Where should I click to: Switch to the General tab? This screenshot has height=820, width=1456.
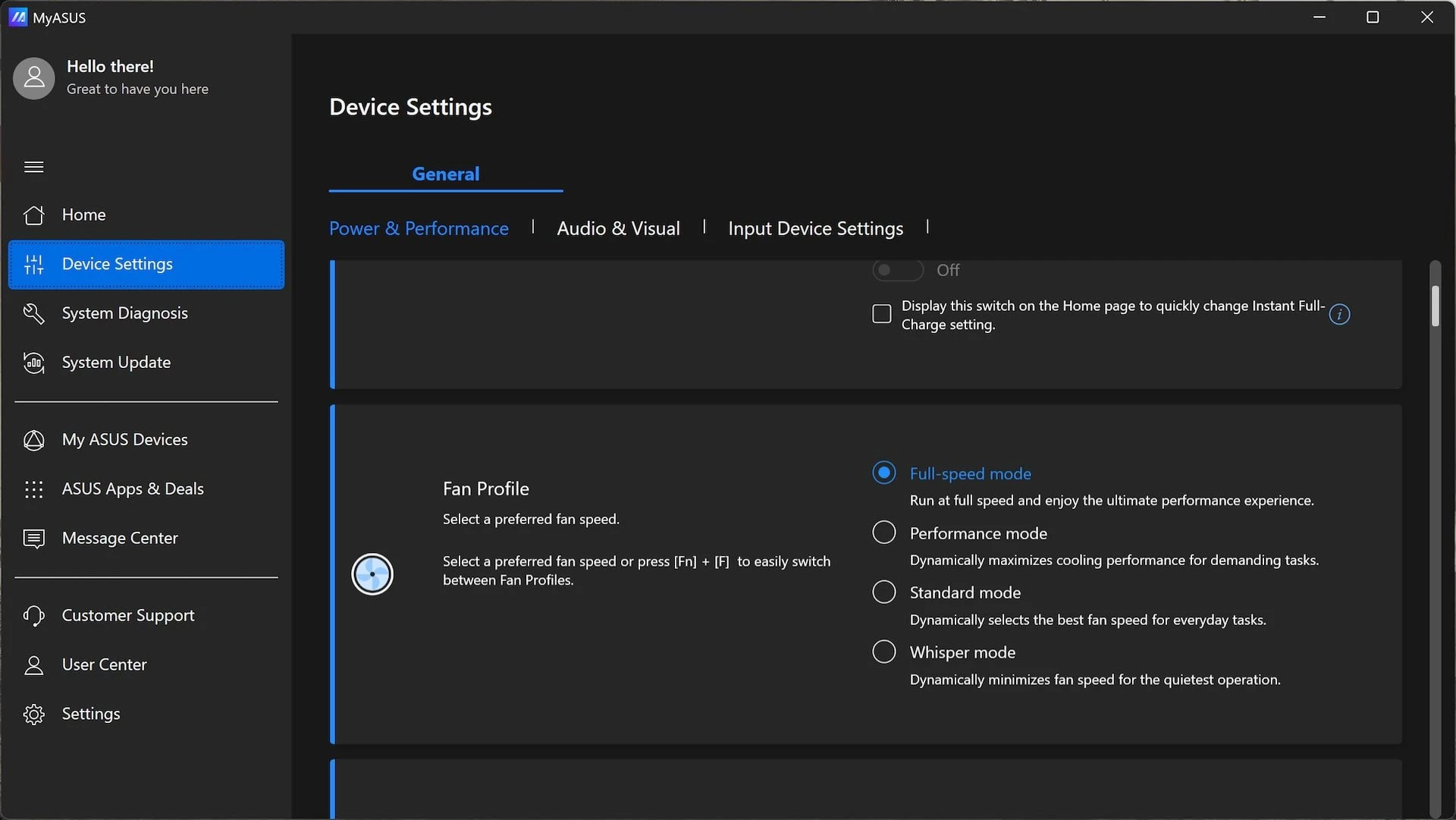coord(446,174)
